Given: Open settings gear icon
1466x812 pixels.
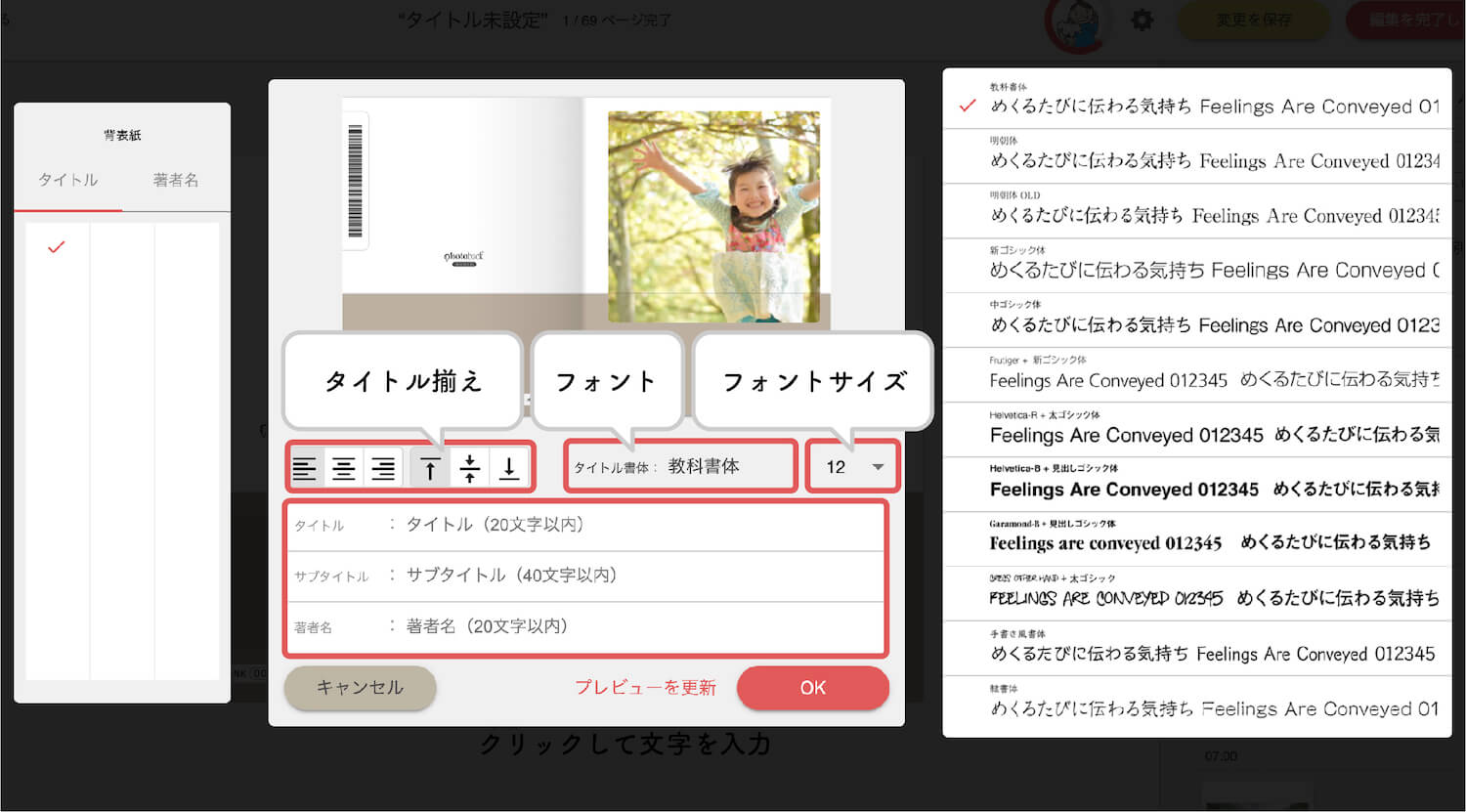Looking at the screenshot, I should pos(1142,20).
